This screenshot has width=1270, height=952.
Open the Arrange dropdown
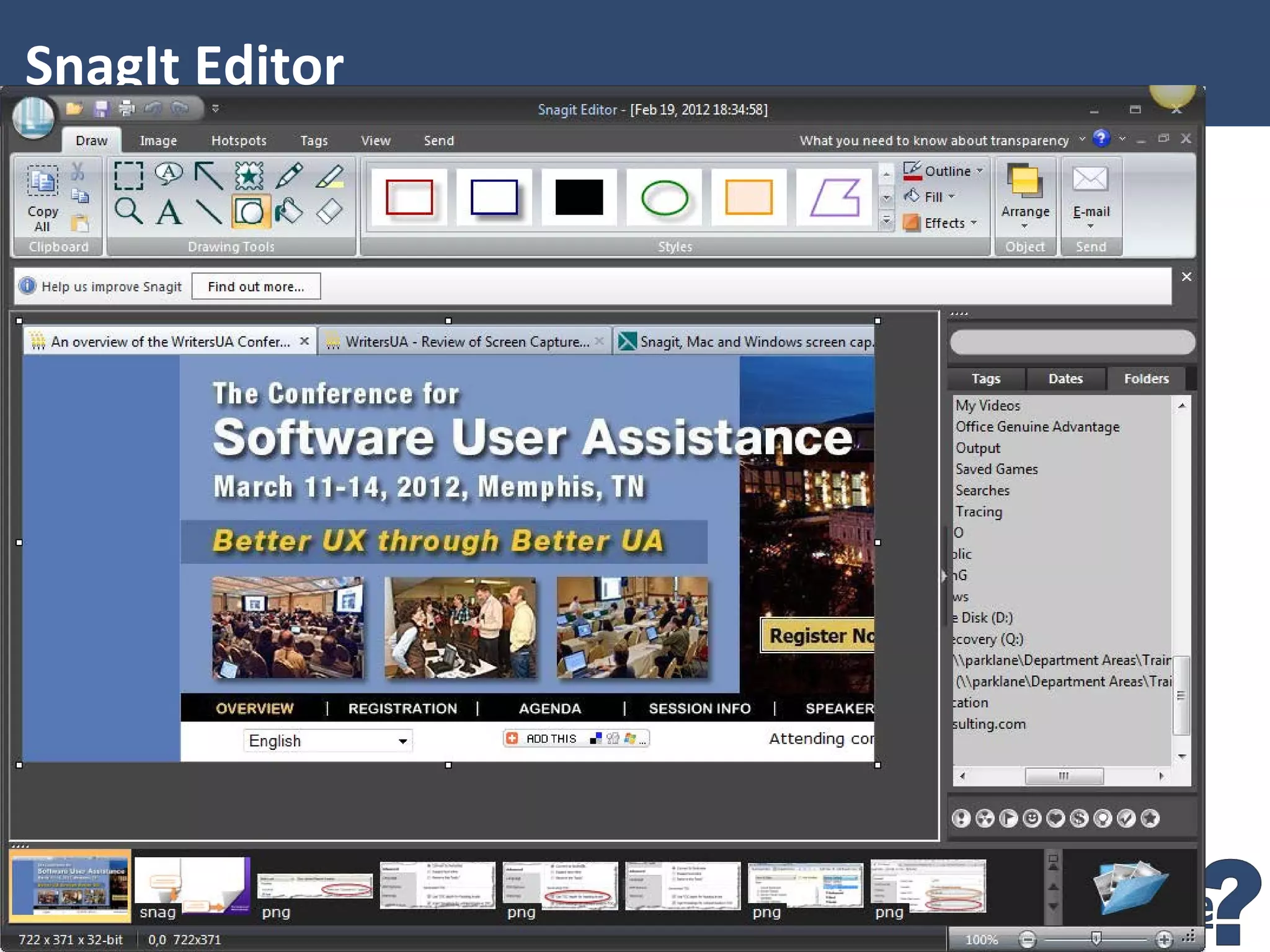coord(1025,197)
